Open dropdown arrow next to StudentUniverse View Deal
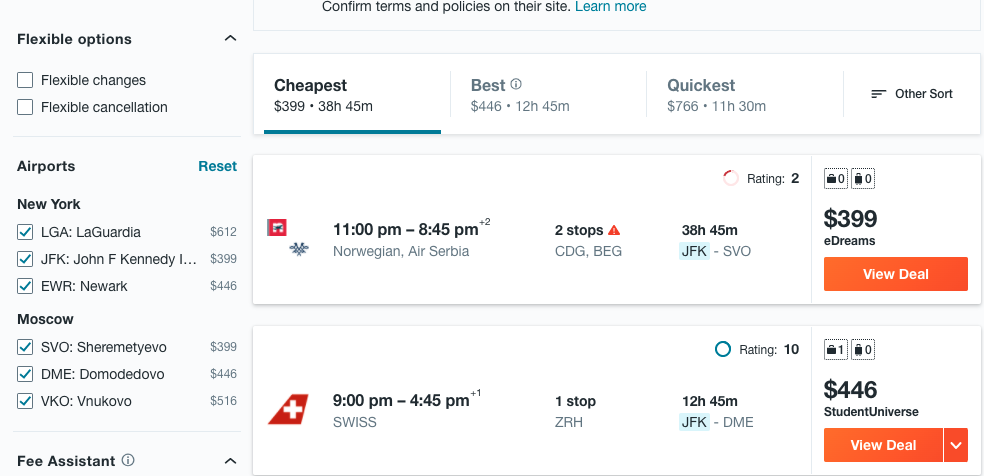 coord(956,445)
